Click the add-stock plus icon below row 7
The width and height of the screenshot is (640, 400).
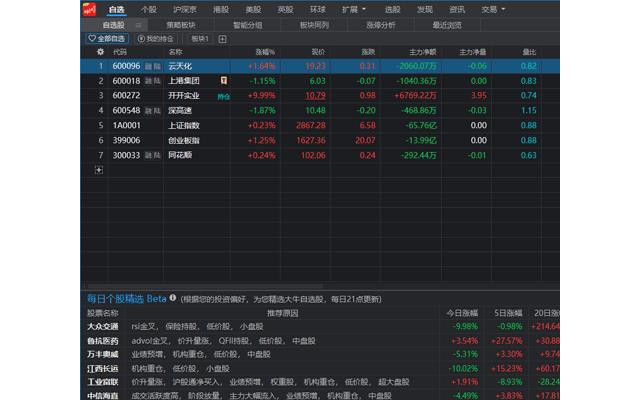(99, 170)
